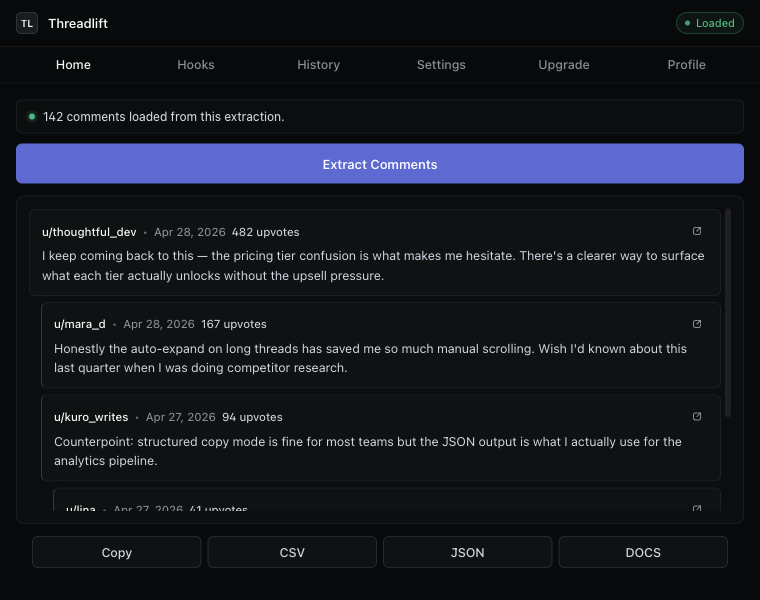This screenshot has width=760, height=600.
Task: Click the structured copy mode comment text
Action: click(368, 451)
